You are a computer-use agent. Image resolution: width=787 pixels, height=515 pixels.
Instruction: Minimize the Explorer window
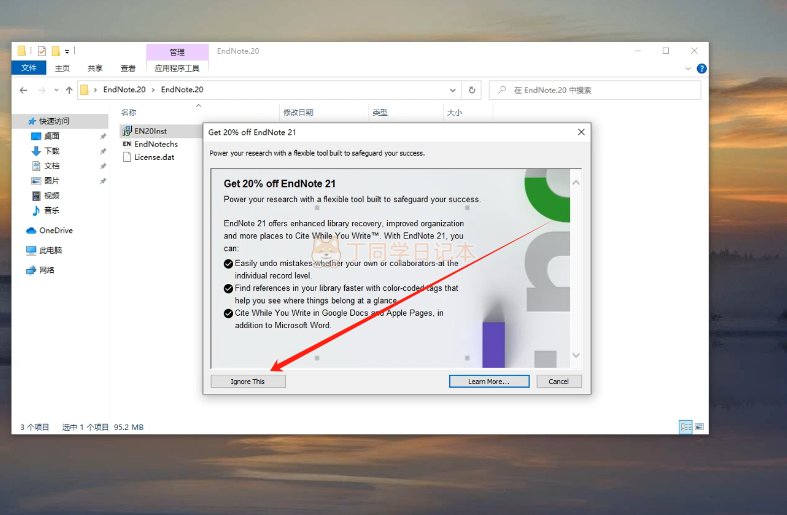point(638,51)
